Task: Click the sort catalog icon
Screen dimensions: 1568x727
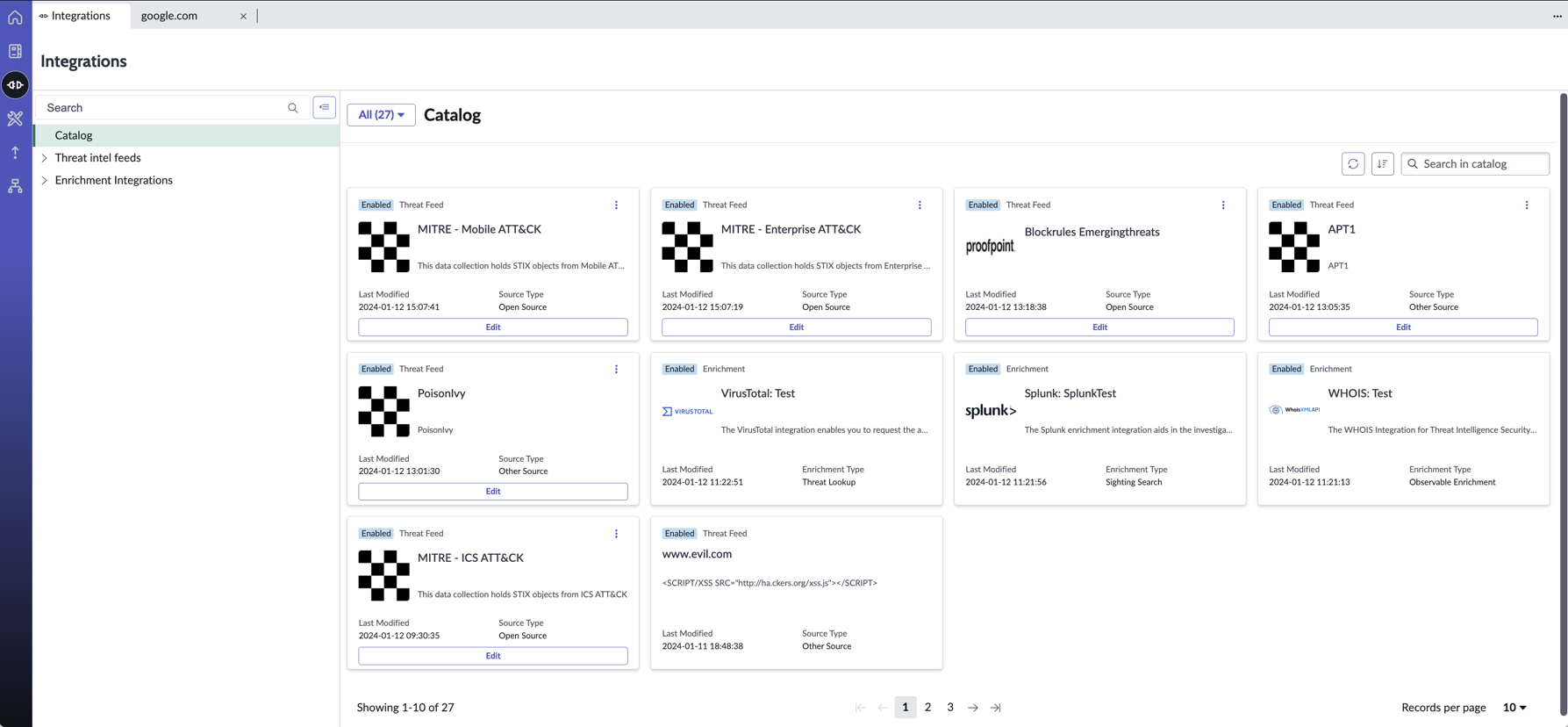Action: (x=1383, y=164)
